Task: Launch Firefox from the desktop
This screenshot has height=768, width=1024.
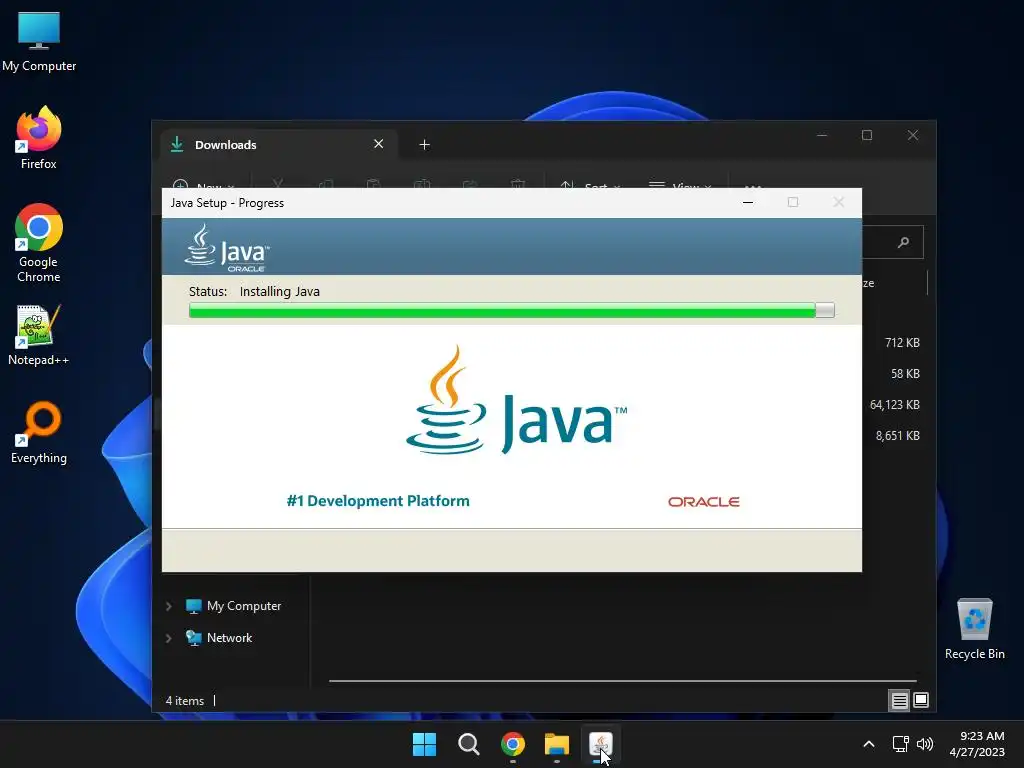Action: click(39, 138)
